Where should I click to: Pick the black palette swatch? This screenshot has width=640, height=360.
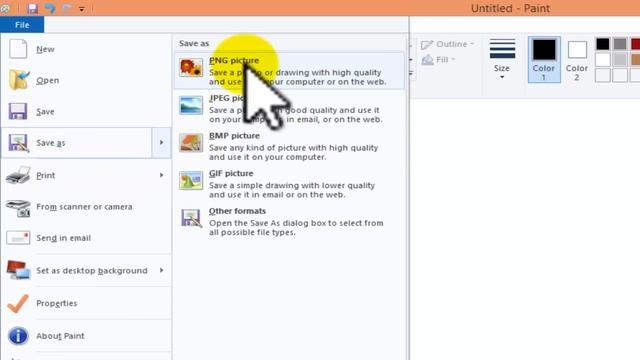(x=602, y=44)
